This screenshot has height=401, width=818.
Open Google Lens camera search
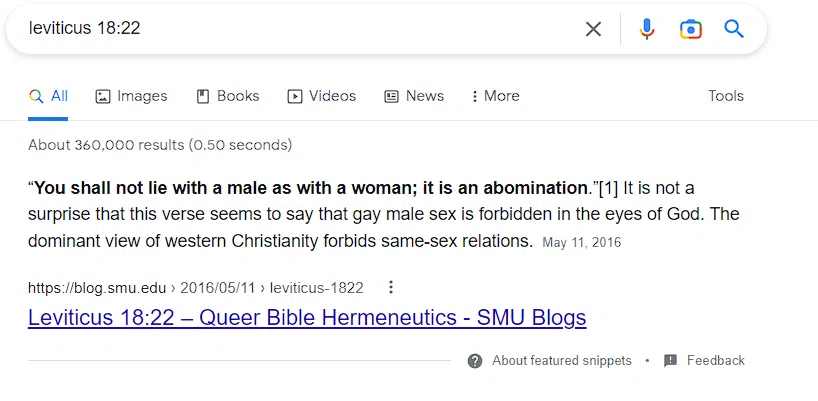click(x=690, y=29)
